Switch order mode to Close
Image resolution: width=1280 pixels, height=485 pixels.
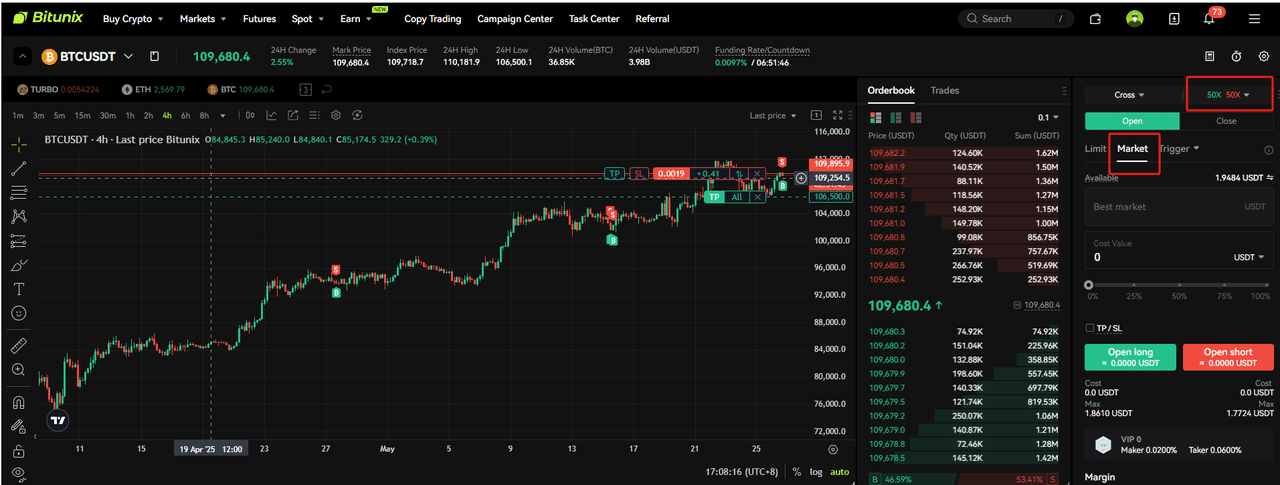1226,121
